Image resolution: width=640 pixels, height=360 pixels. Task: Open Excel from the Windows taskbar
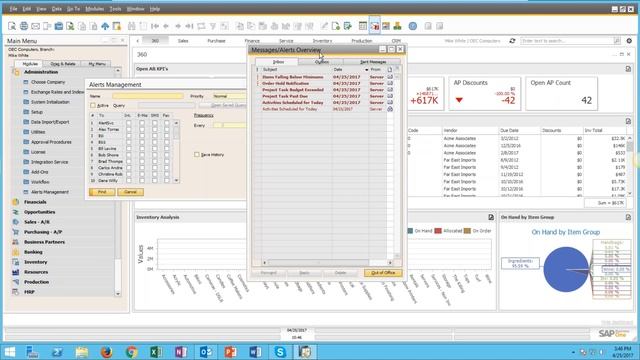pyautogui.click(x=156, y=351)
